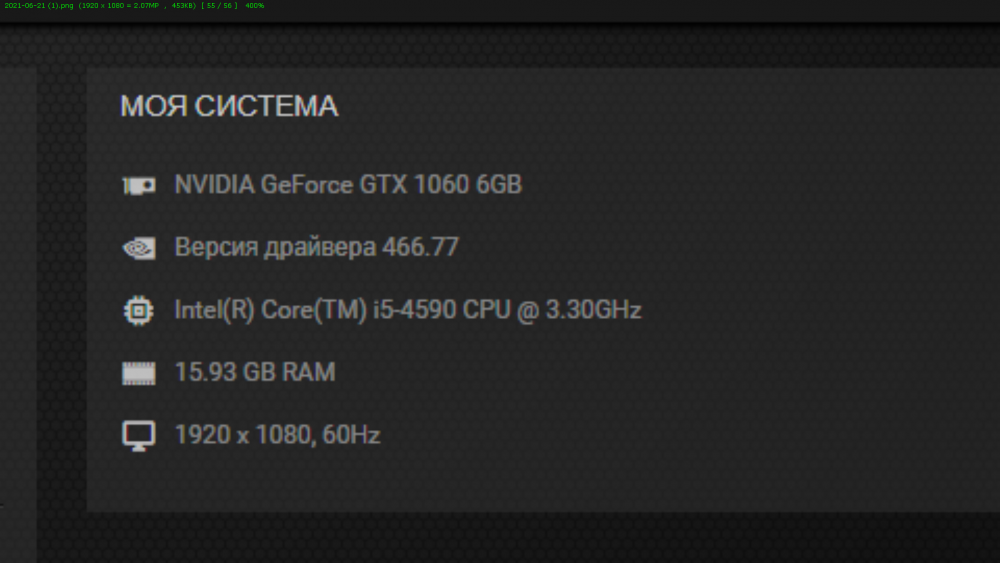Click the graphics card icon

(138, 185)
